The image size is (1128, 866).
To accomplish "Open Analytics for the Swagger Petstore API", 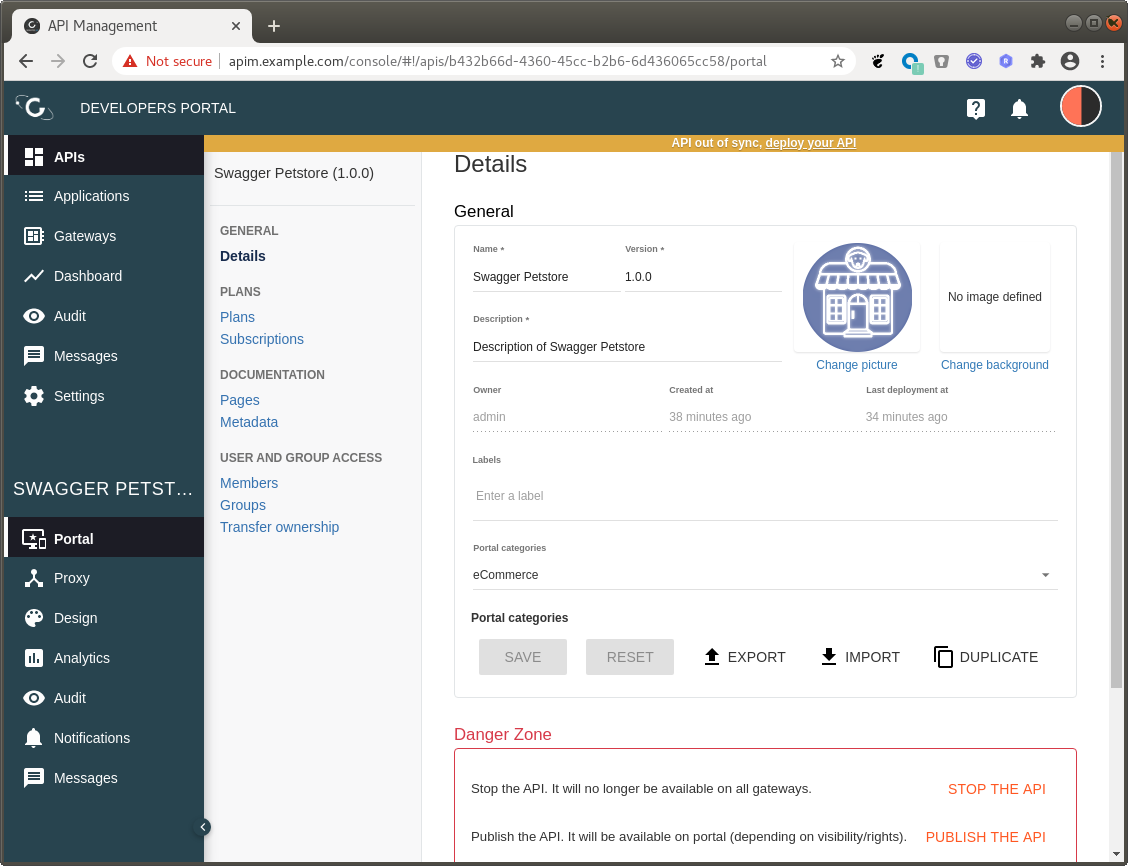I will coord(83,657).
